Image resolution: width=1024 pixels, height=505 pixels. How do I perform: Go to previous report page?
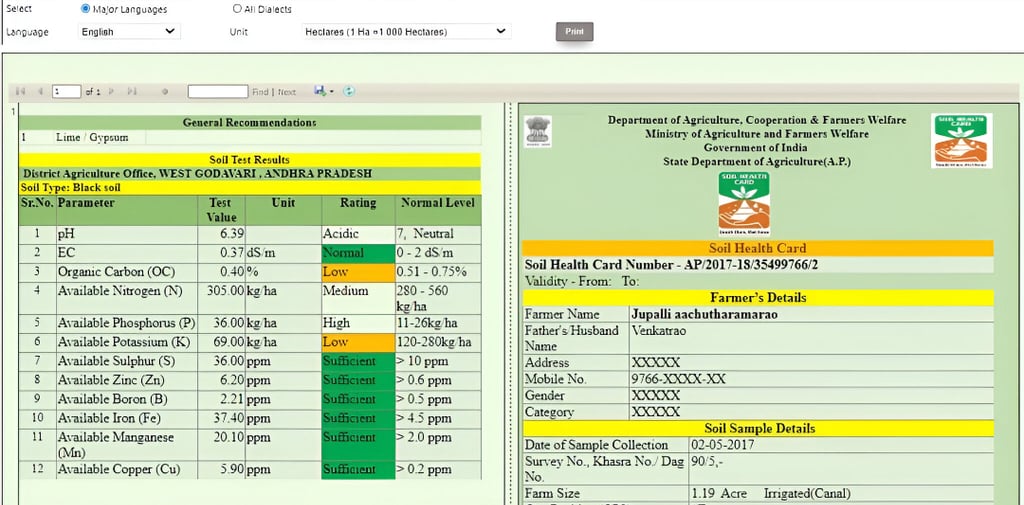40,91
